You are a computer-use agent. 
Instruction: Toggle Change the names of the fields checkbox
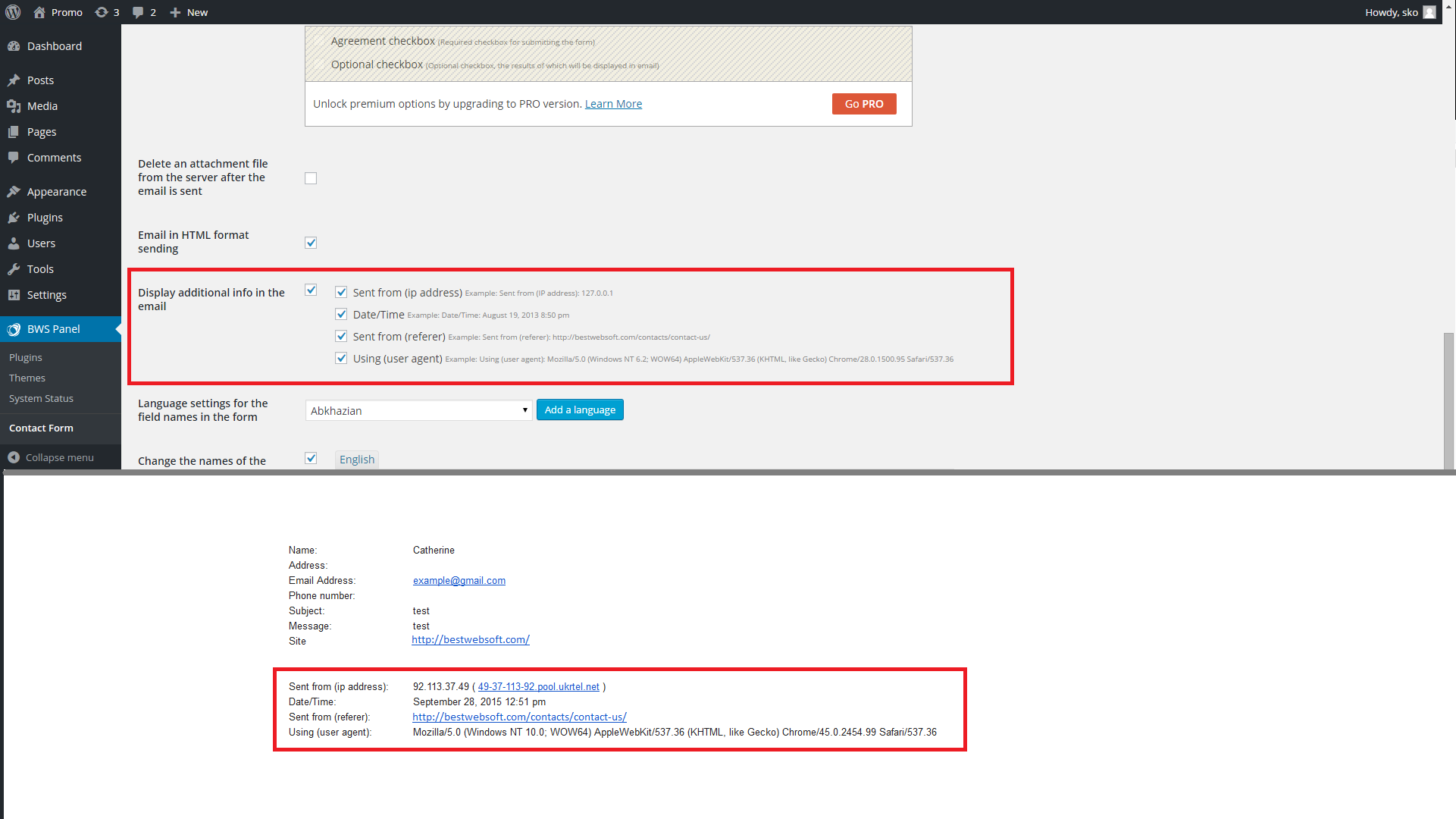[311, 458]
